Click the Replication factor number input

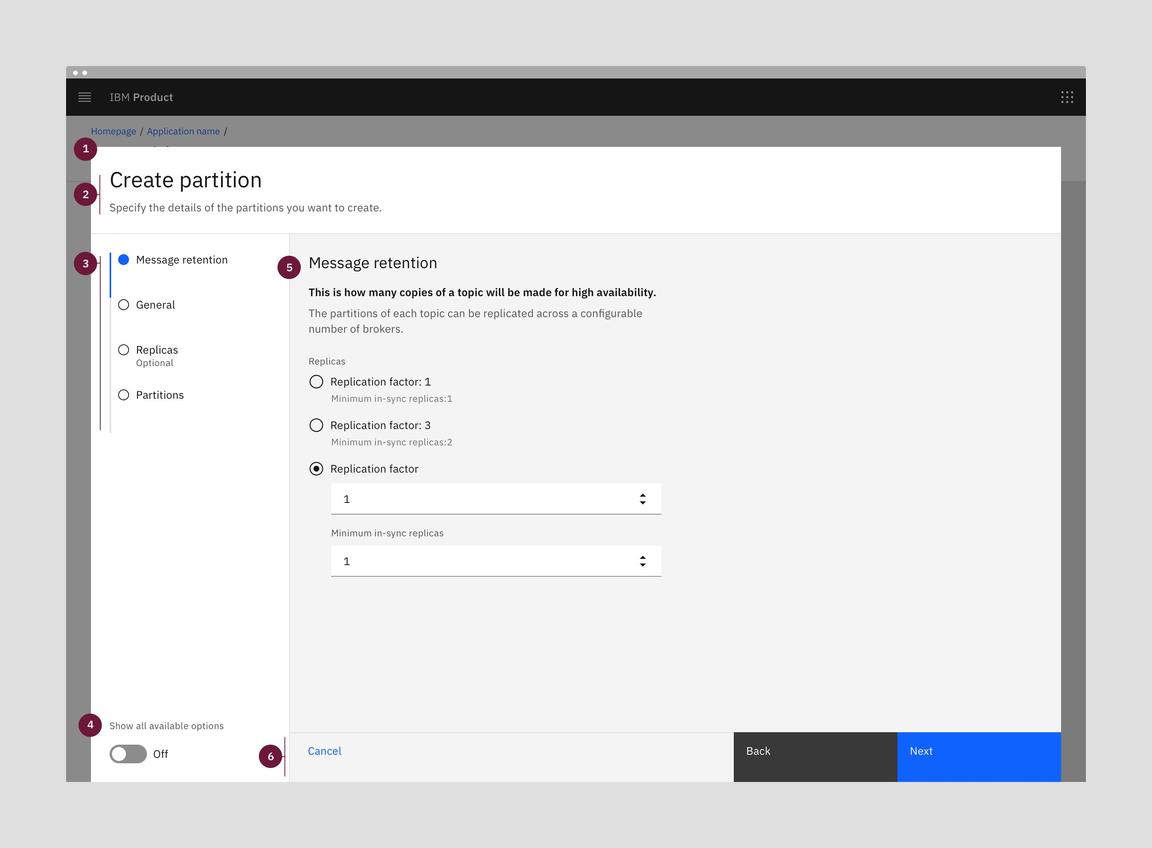pos(480,499)
